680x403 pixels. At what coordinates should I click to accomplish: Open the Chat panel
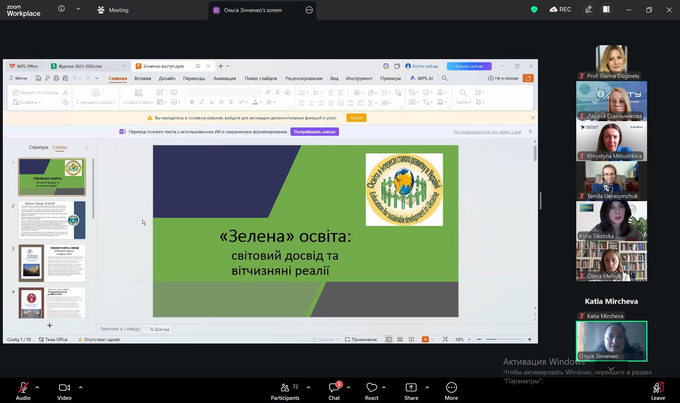(334, 388)
